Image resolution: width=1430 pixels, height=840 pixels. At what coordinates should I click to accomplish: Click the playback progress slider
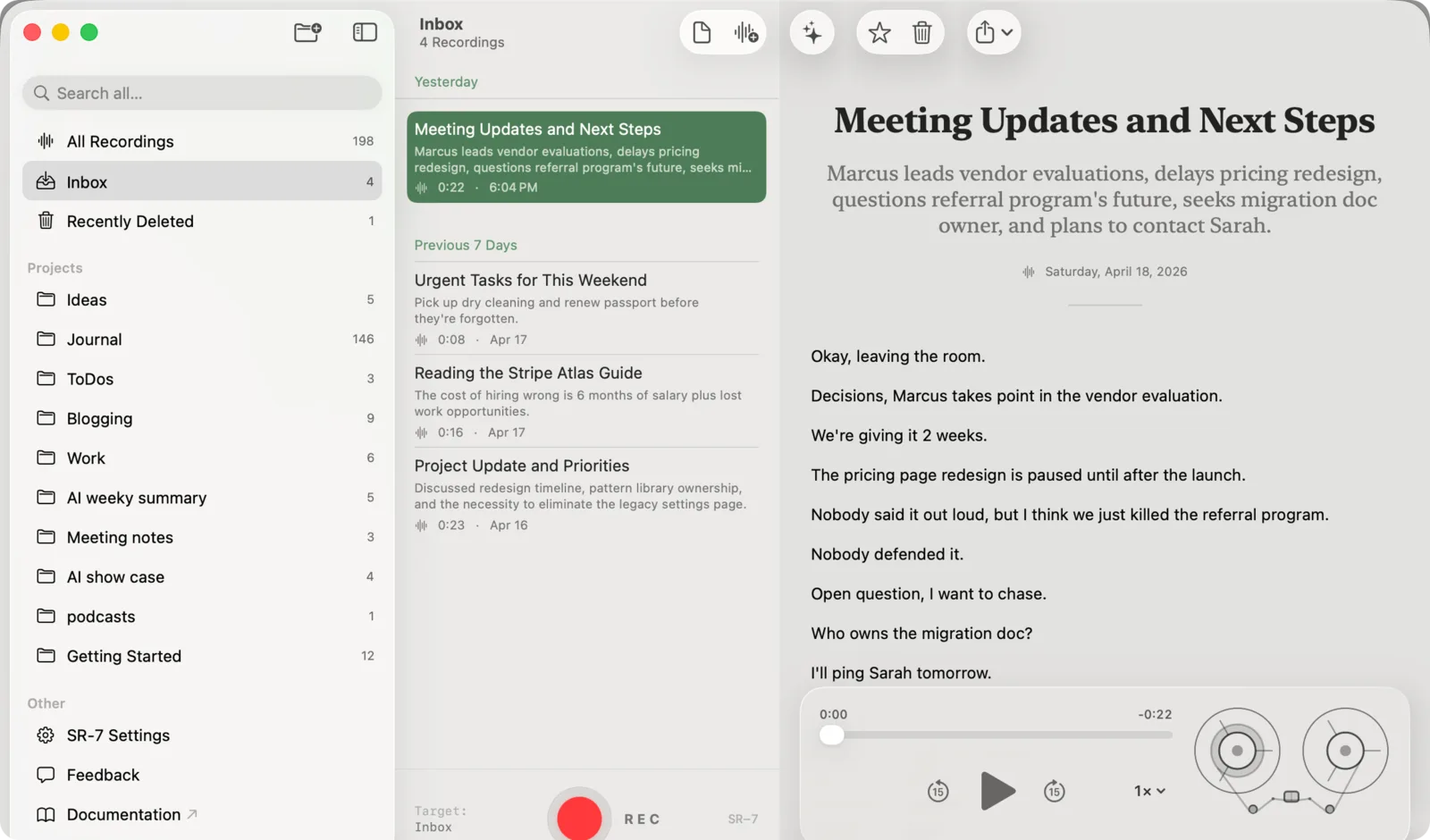click(996, 735)
